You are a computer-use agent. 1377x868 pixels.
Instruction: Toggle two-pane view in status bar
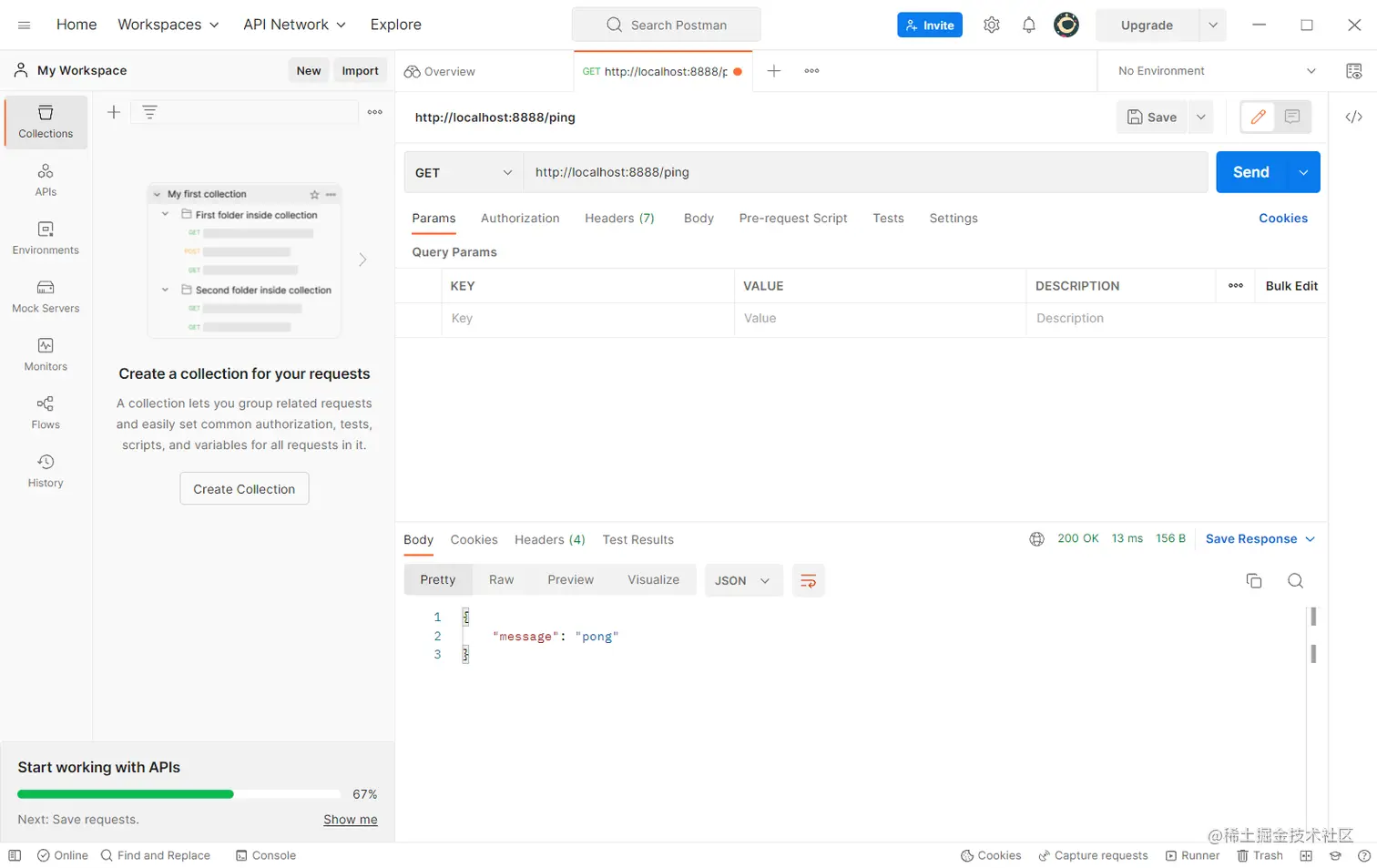tap(1307, 856)
